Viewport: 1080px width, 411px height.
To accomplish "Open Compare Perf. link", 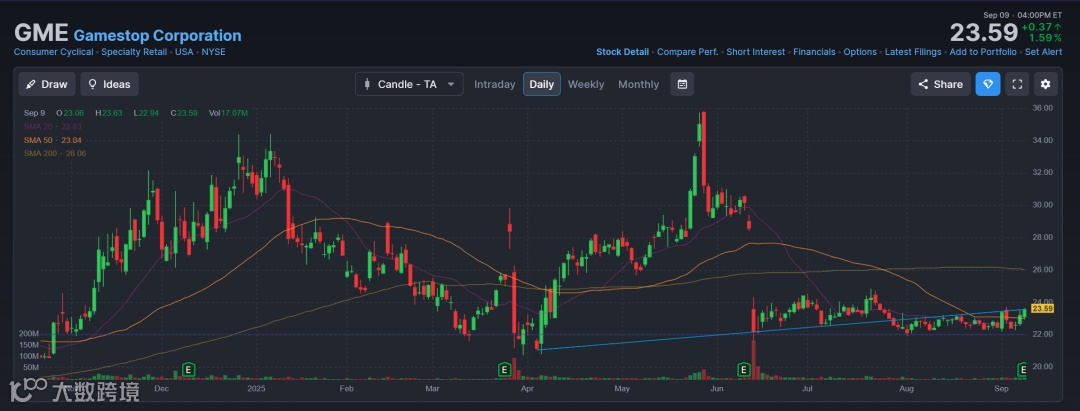I will pyautogui.click(x=687, y=52).
